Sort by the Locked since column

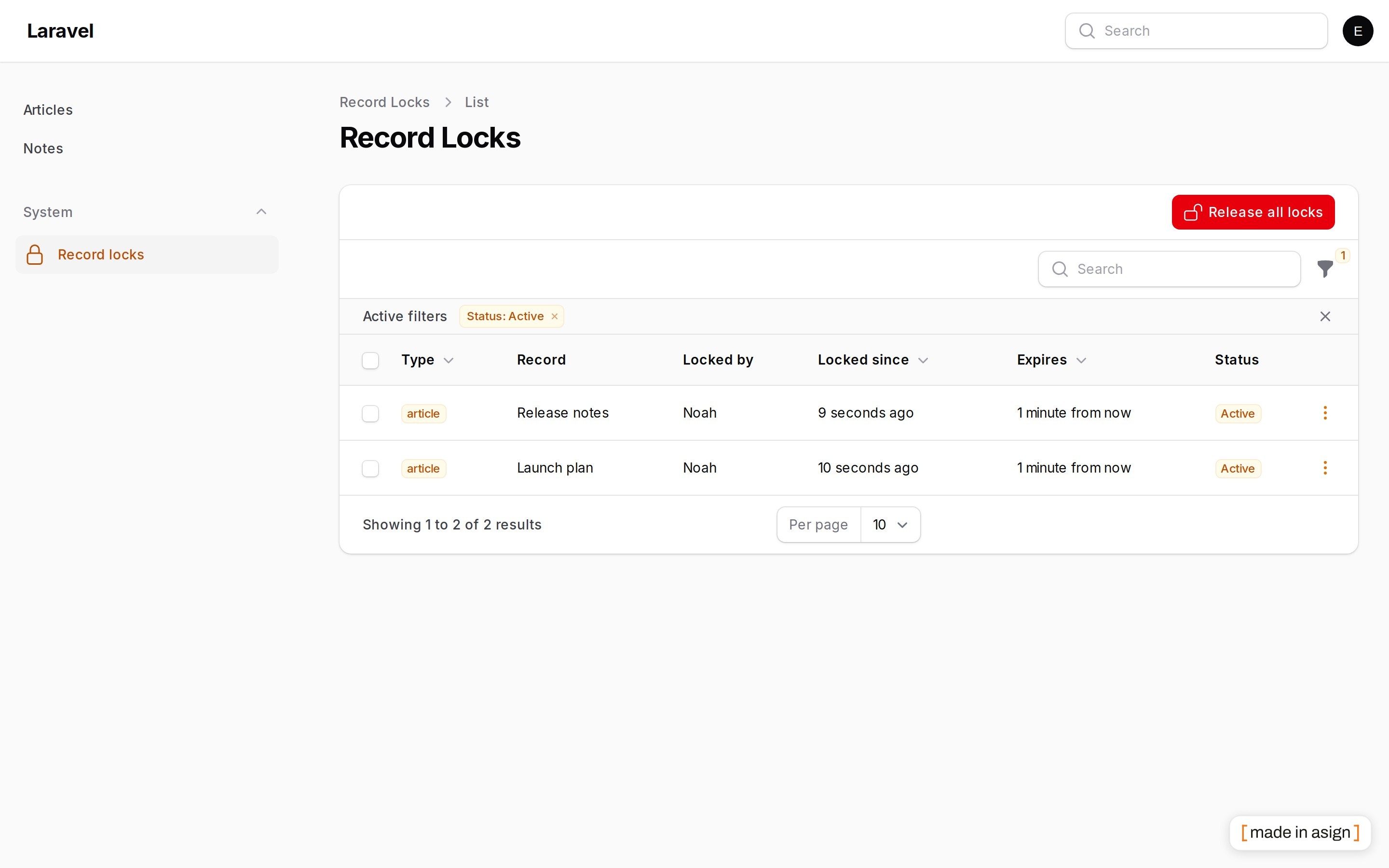872,360
